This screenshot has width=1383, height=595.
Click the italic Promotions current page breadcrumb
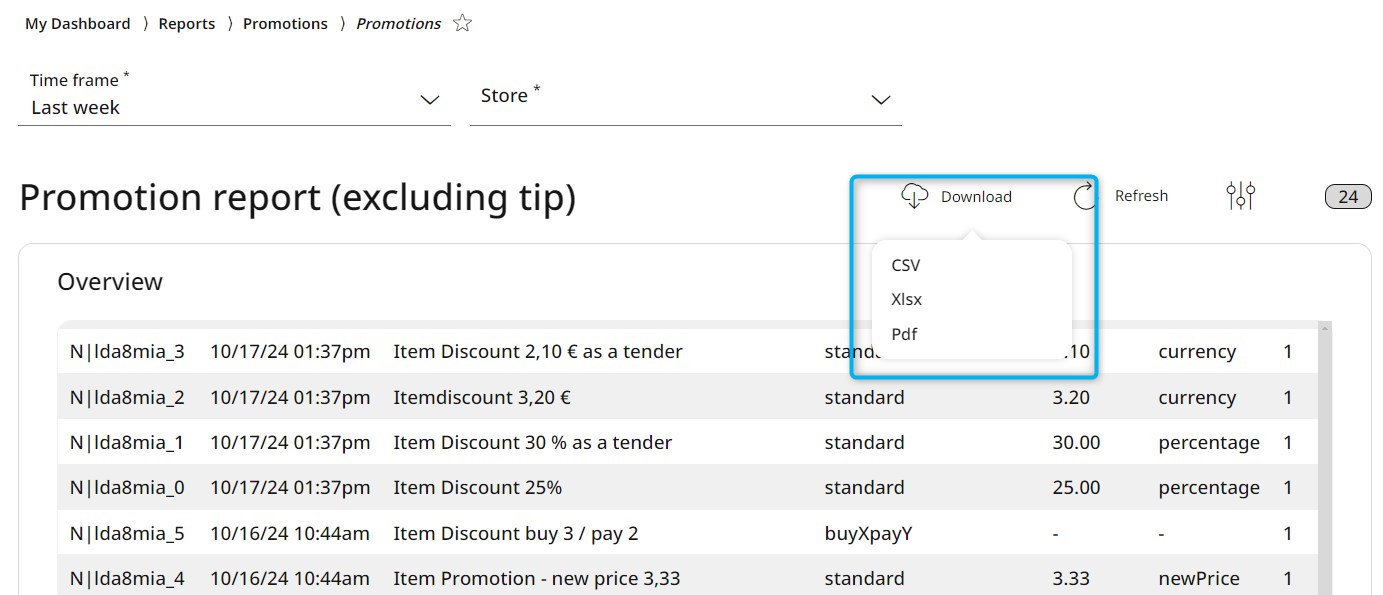click(399, 23)
